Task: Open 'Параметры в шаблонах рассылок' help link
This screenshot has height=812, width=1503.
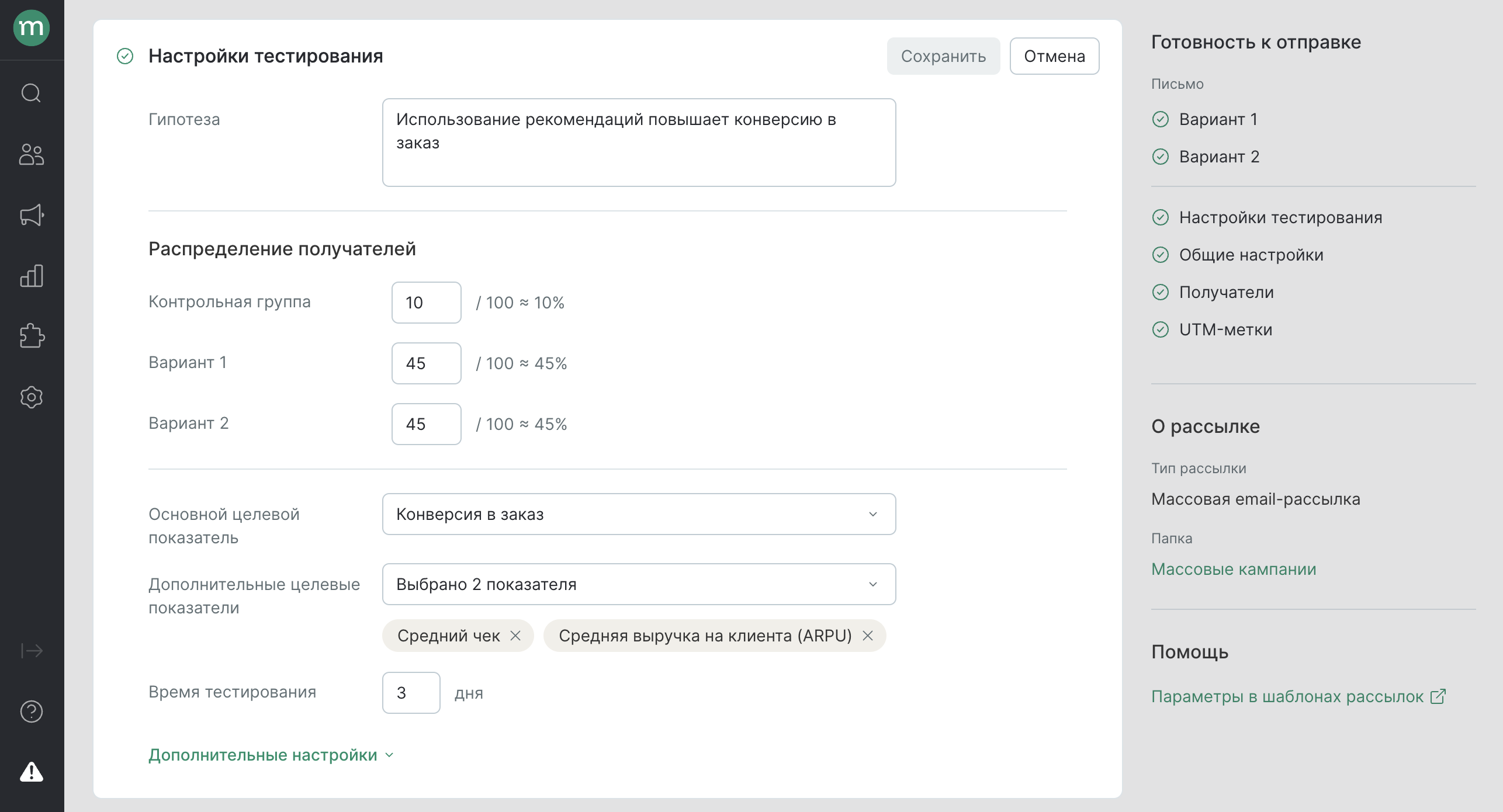Action: (x=1287, y=696)
